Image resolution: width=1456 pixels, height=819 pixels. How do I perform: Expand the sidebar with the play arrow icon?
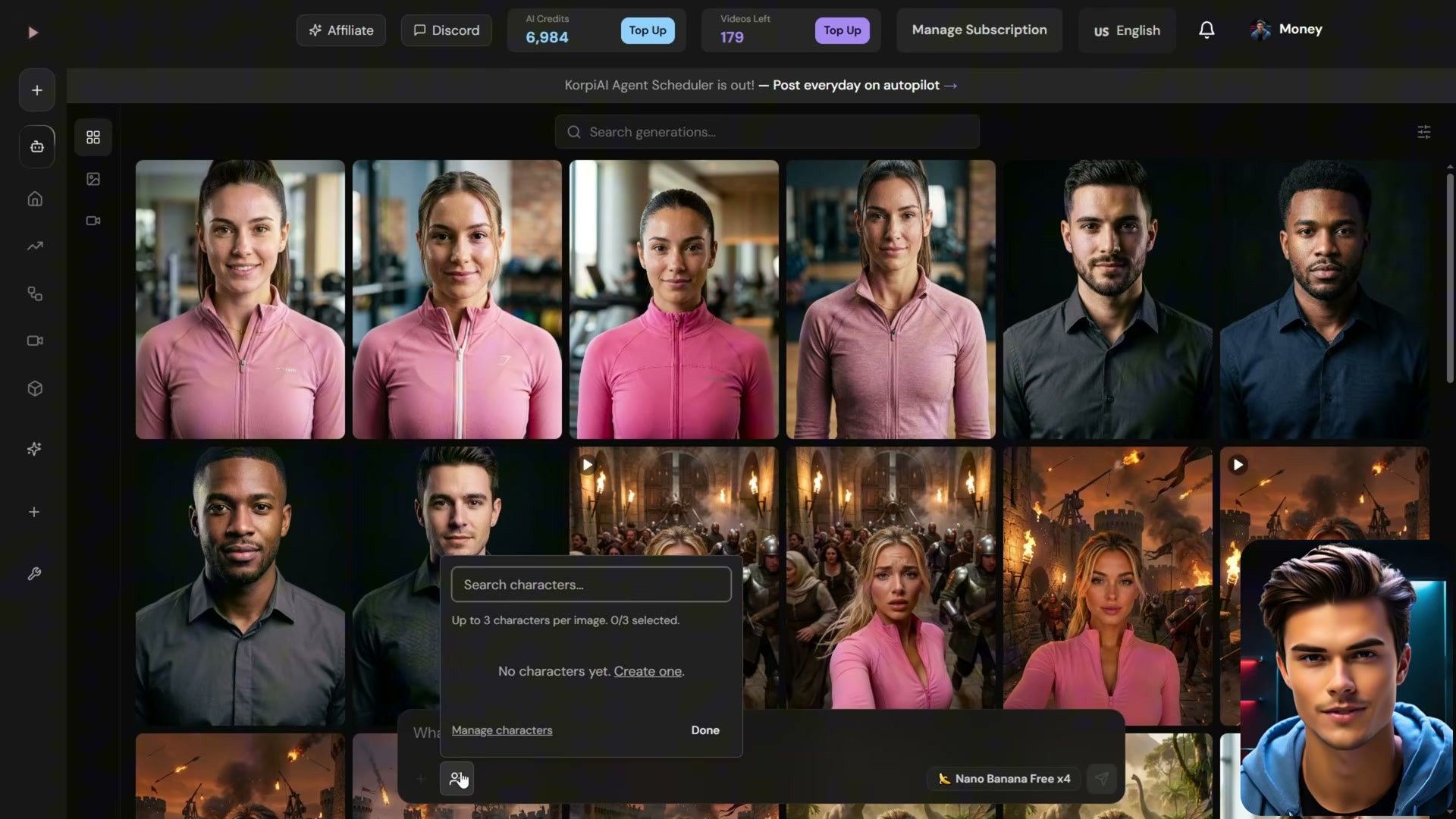(x=33, y=33)
